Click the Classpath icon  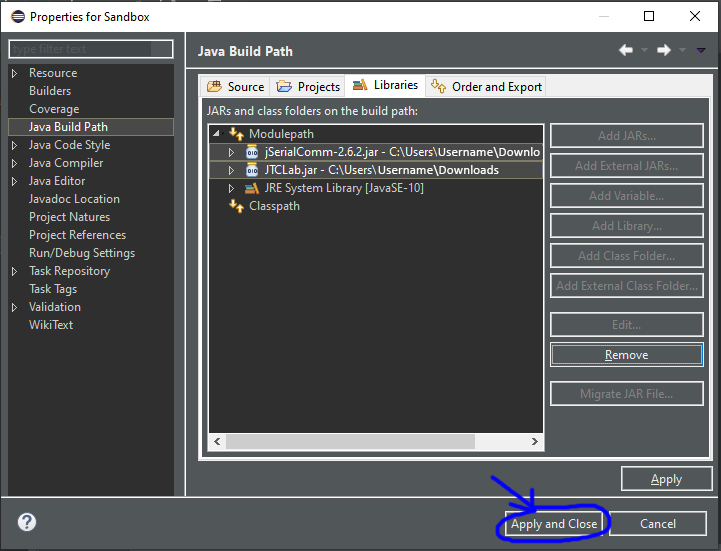236,206
